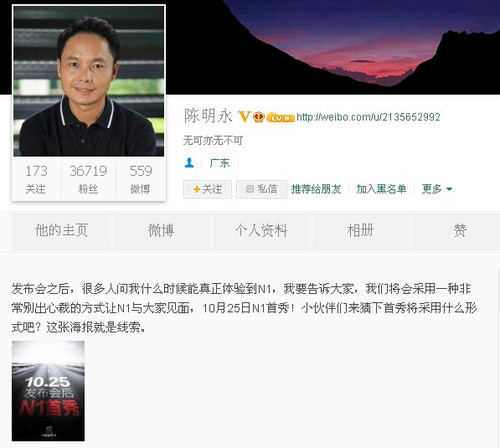Click the 广东 location link

[220, 163]
